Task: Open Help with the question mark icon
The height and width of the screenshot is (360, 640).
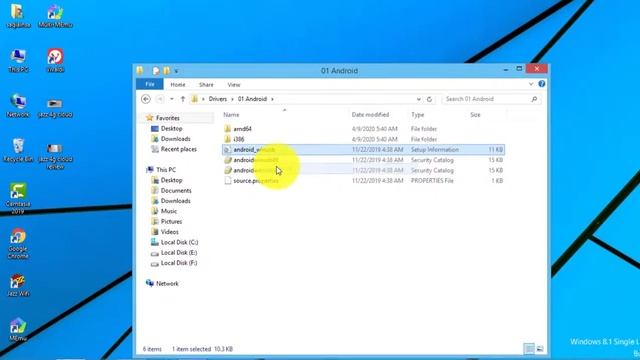Action: click(x=542, y=84)
